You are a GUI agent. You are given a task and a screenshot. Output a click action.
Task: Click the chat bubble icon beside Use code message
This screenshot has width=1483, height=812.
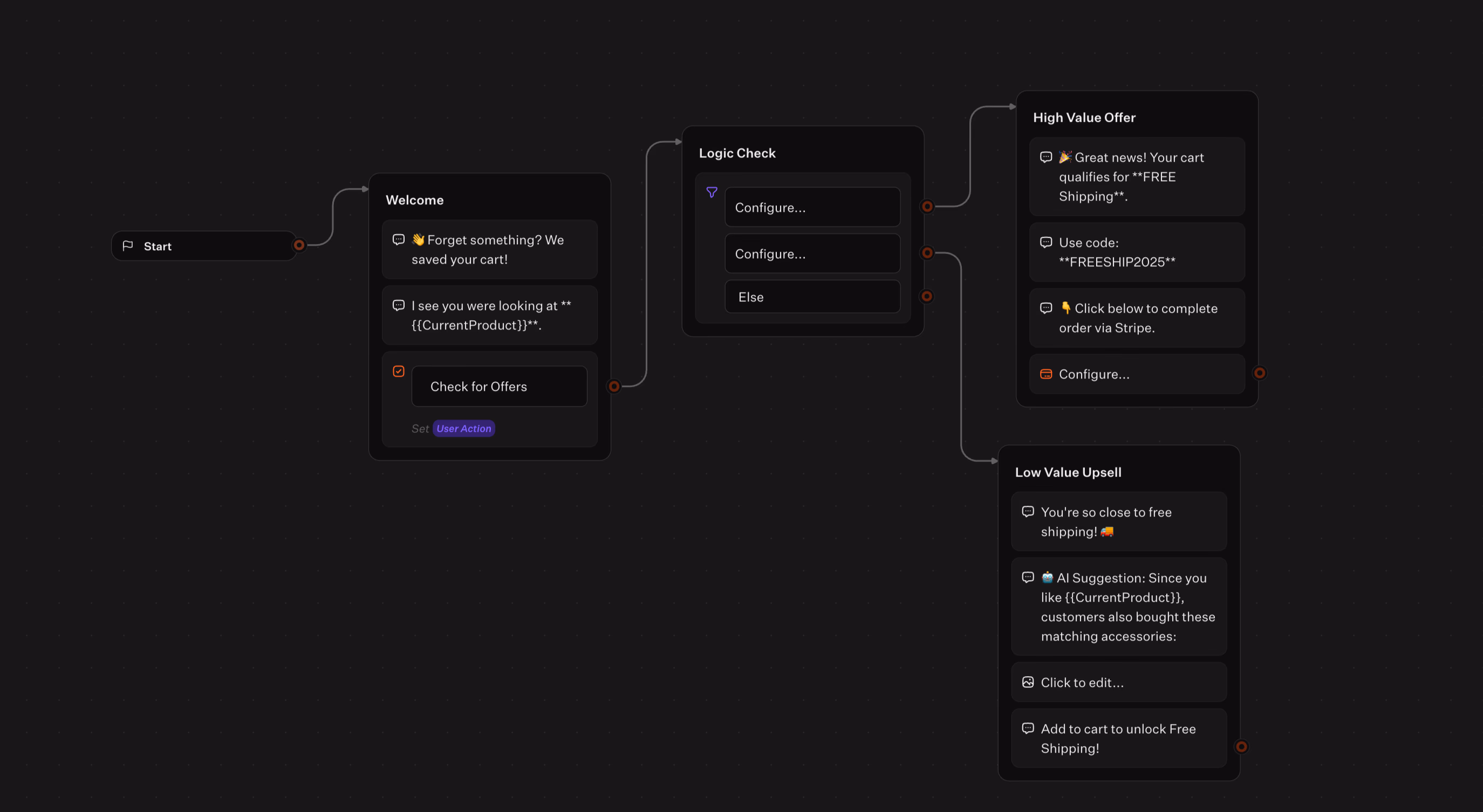click(1045, 242)
